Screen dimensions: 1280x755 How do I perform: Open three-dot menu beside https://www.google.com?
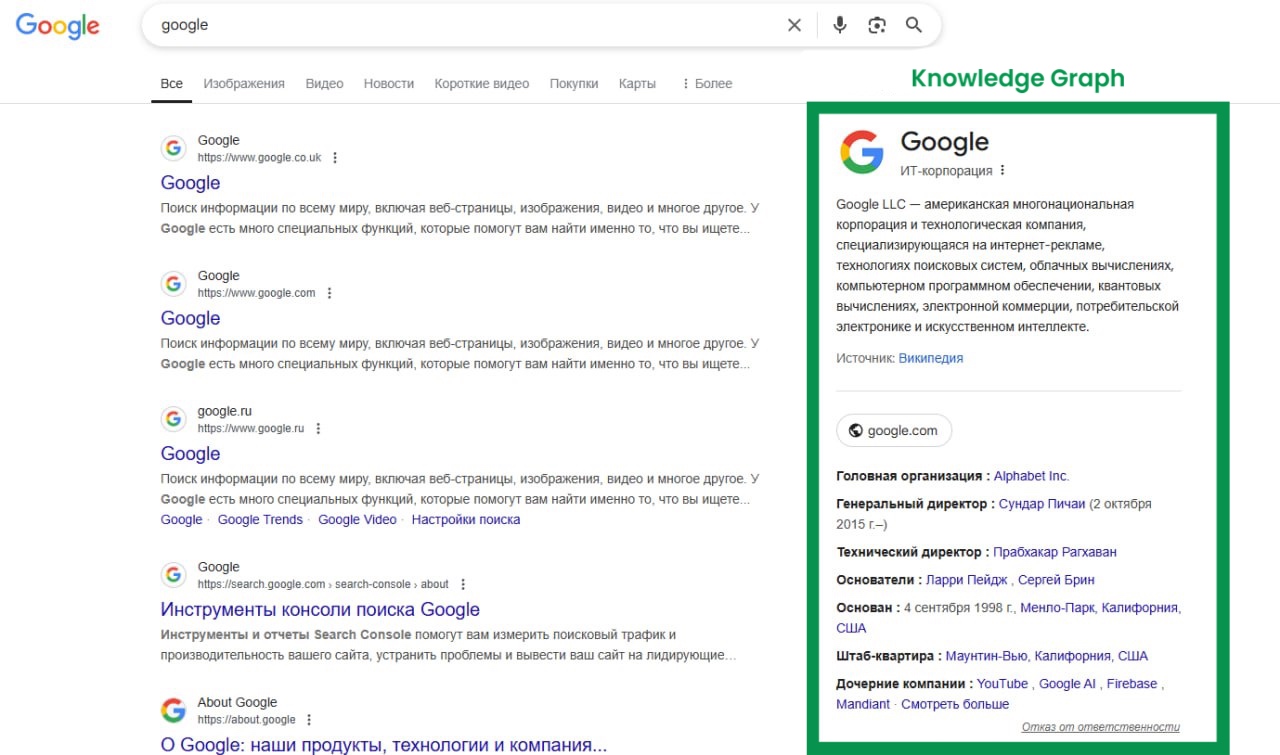329,293
